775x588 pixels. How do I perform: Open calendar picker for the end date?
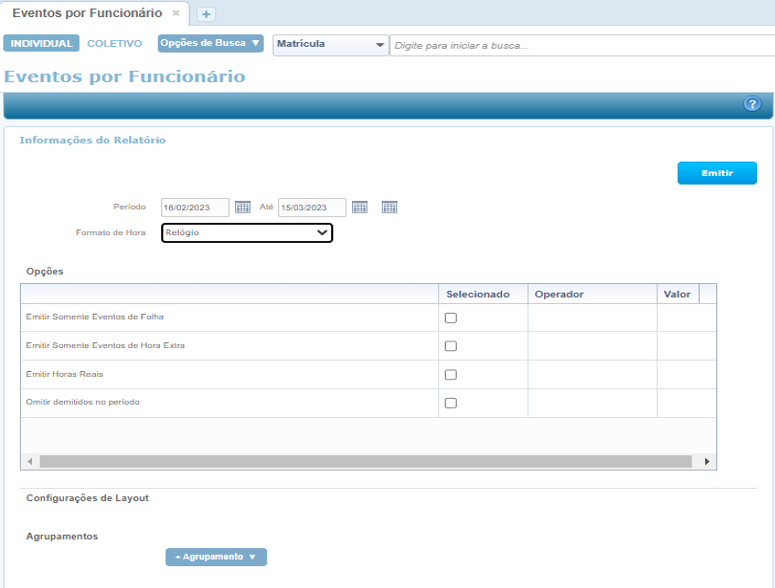click(360, 207)
